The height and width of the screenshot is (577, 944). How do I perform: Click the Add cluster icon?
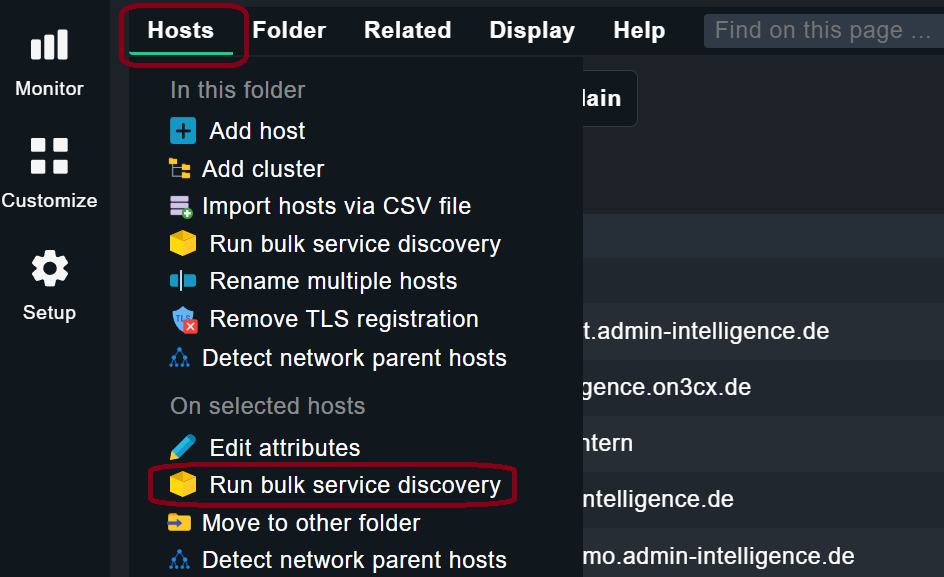(180, 169)
